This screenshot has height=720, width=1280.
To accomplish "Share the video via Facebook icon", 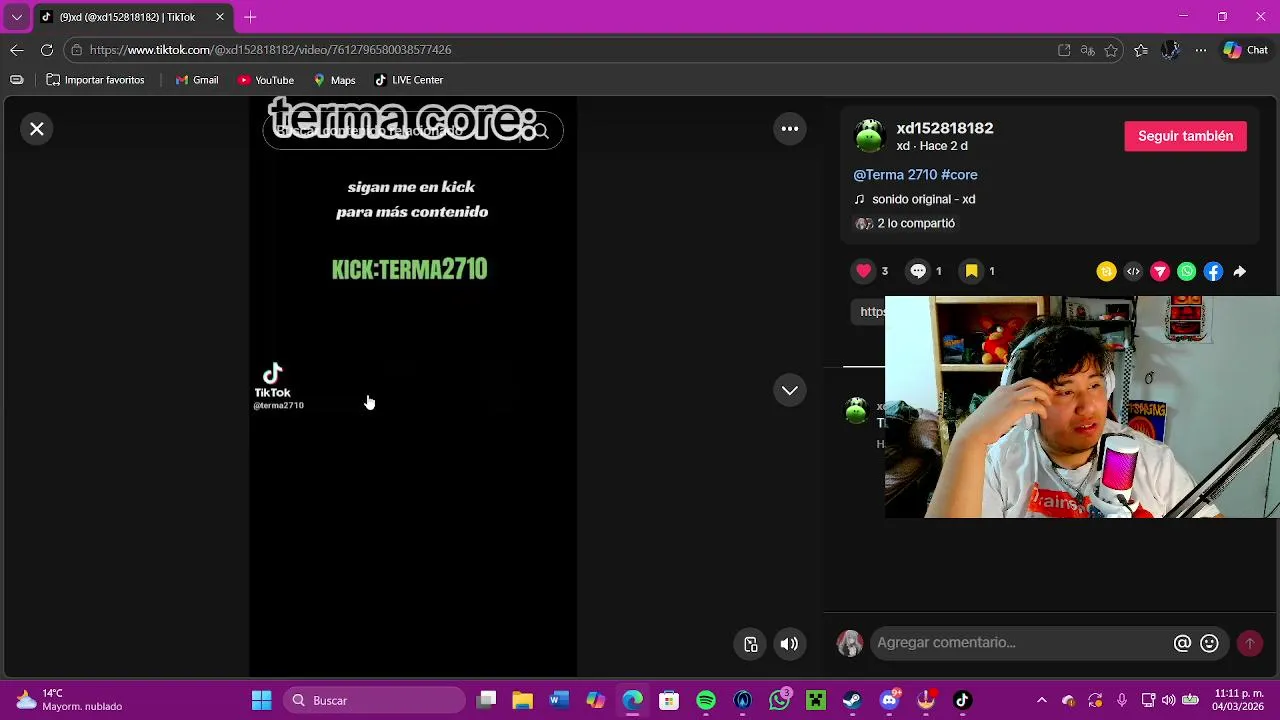I will (1213, 272).
